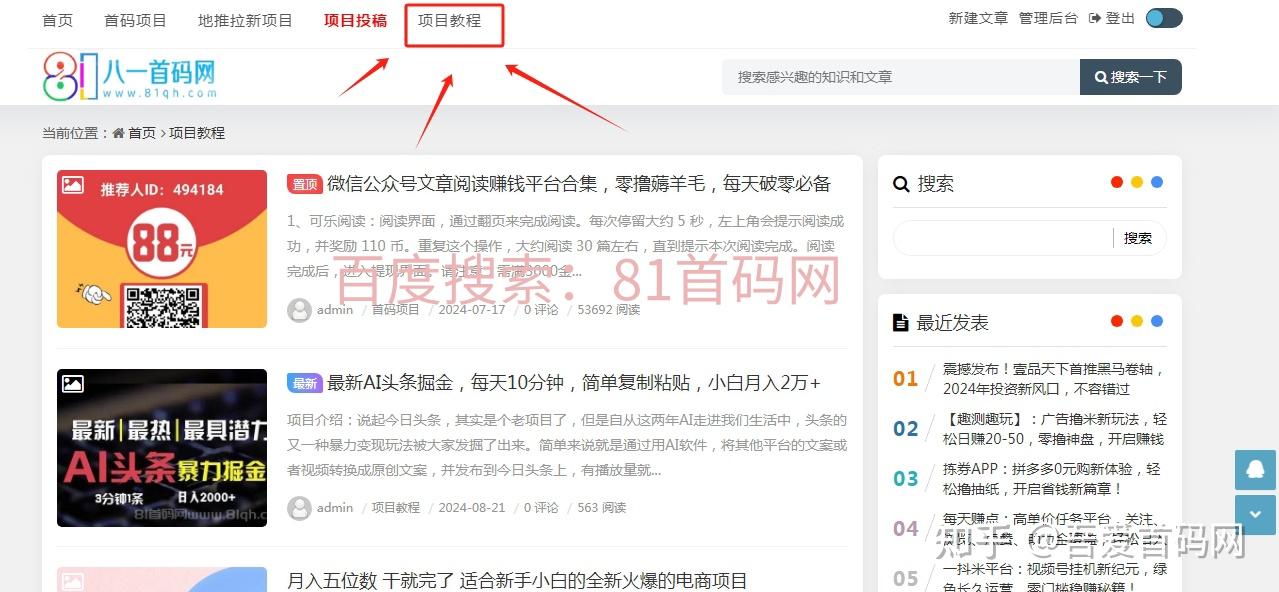Viewport: 1279px width, 592px height.
Task: Focus the sidebar search input box
Action: tap(1003, 238)
